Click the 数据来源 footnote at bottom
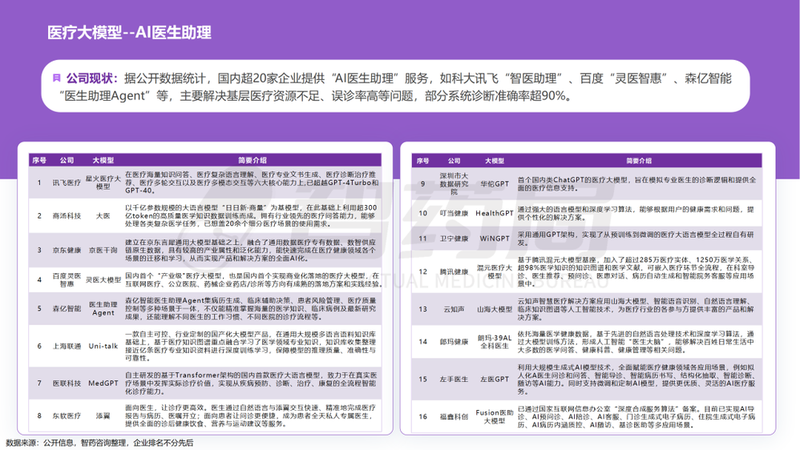Viewport: 800px width, 450px height. pyautogui.click(x=99, y=443)
